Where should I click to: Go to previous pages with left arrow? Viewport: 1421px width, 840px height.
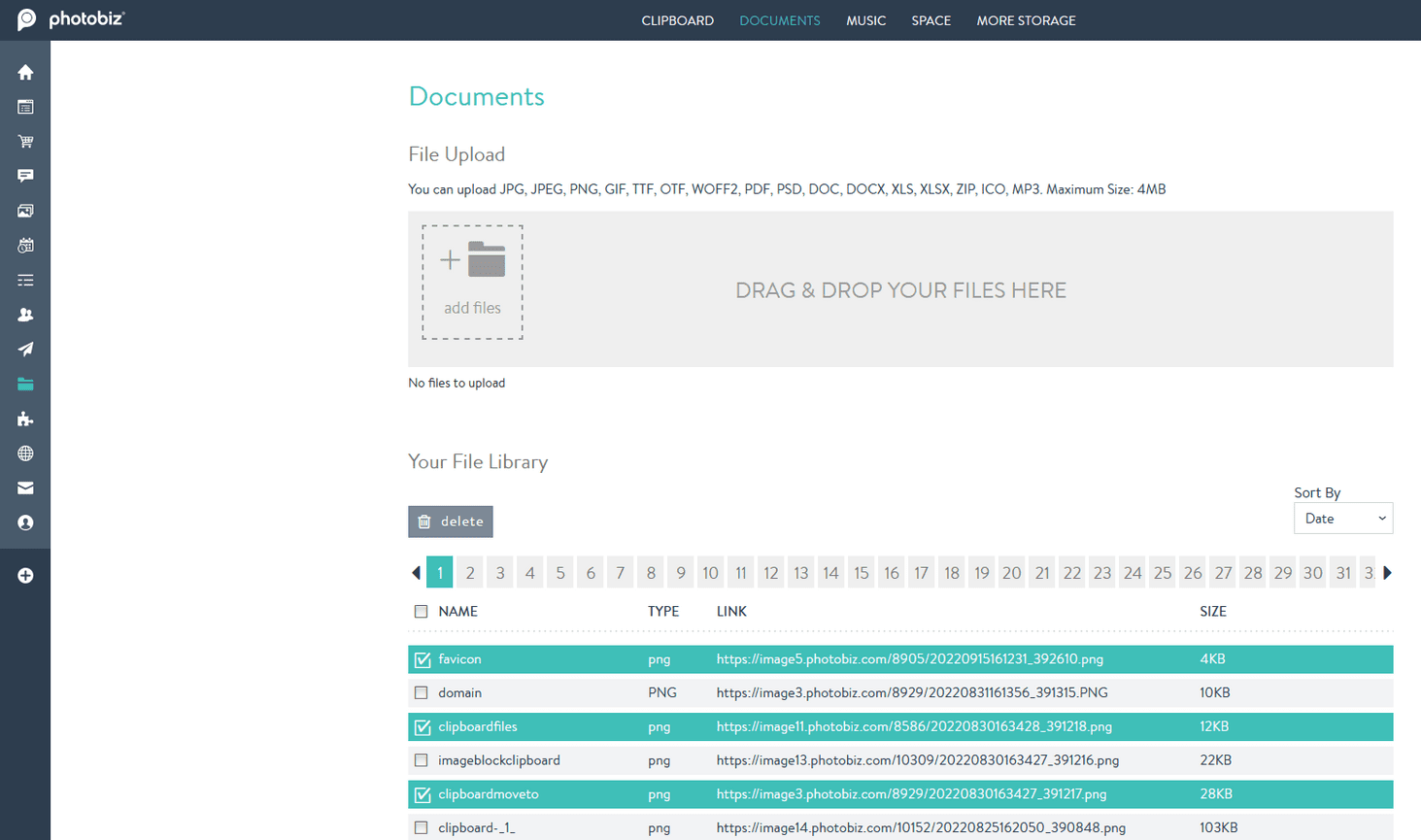click(415, 573)
